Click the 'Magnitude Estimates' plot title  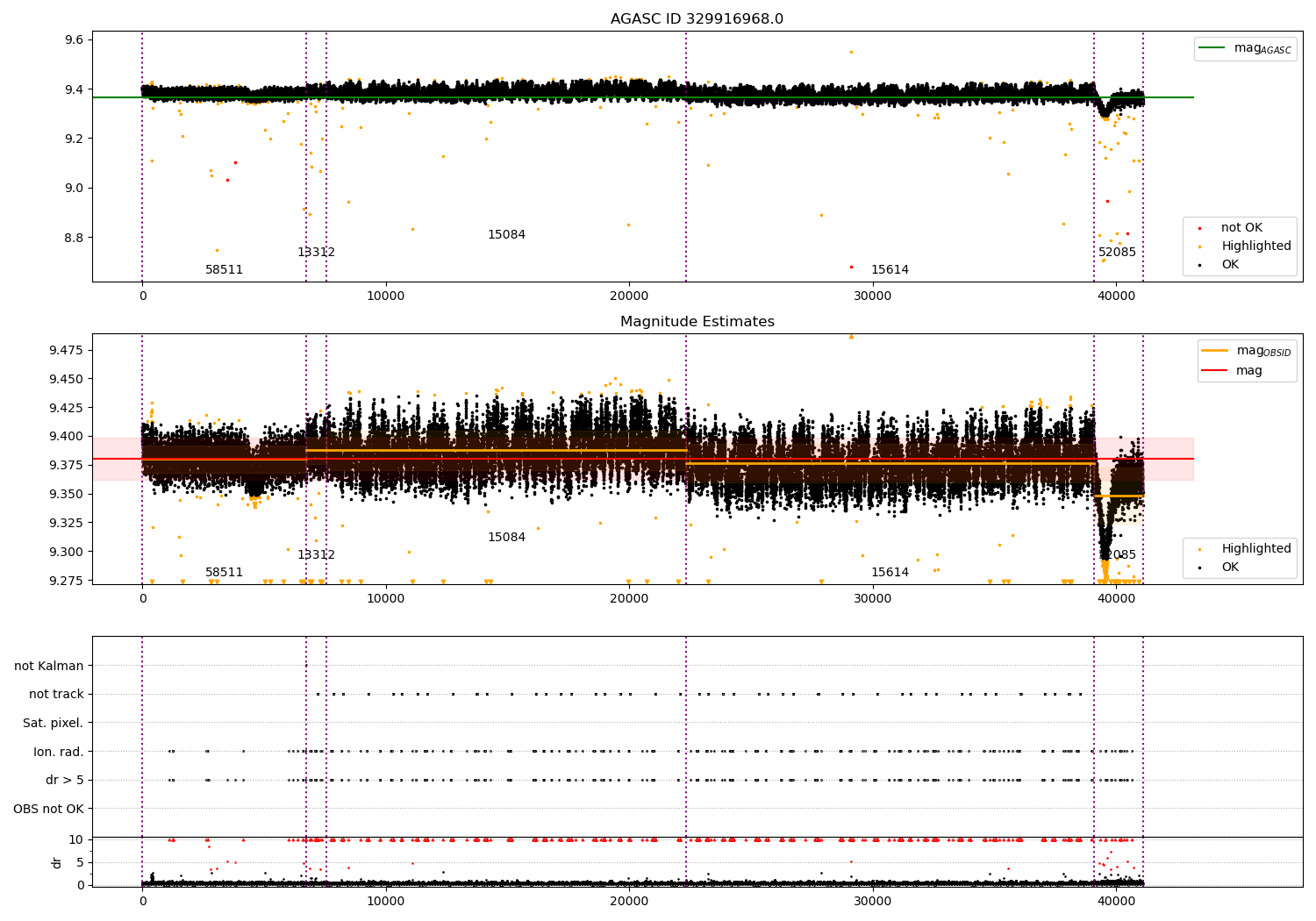click(x=697, y=322)
